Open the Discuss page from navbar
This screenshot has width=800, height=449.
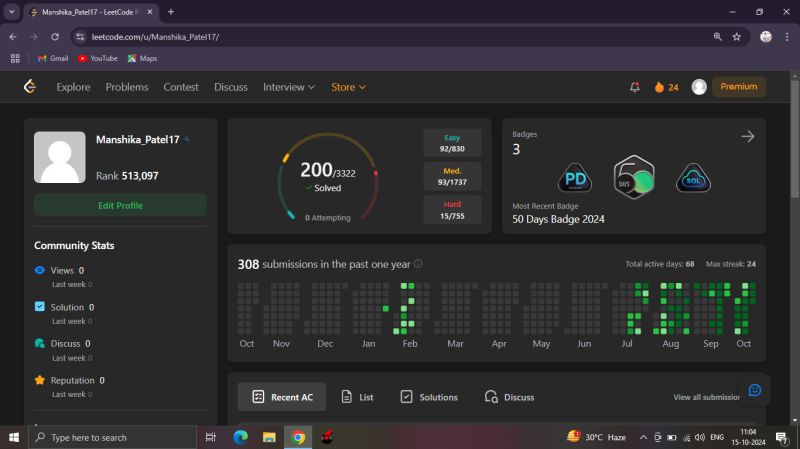(231, 87)
